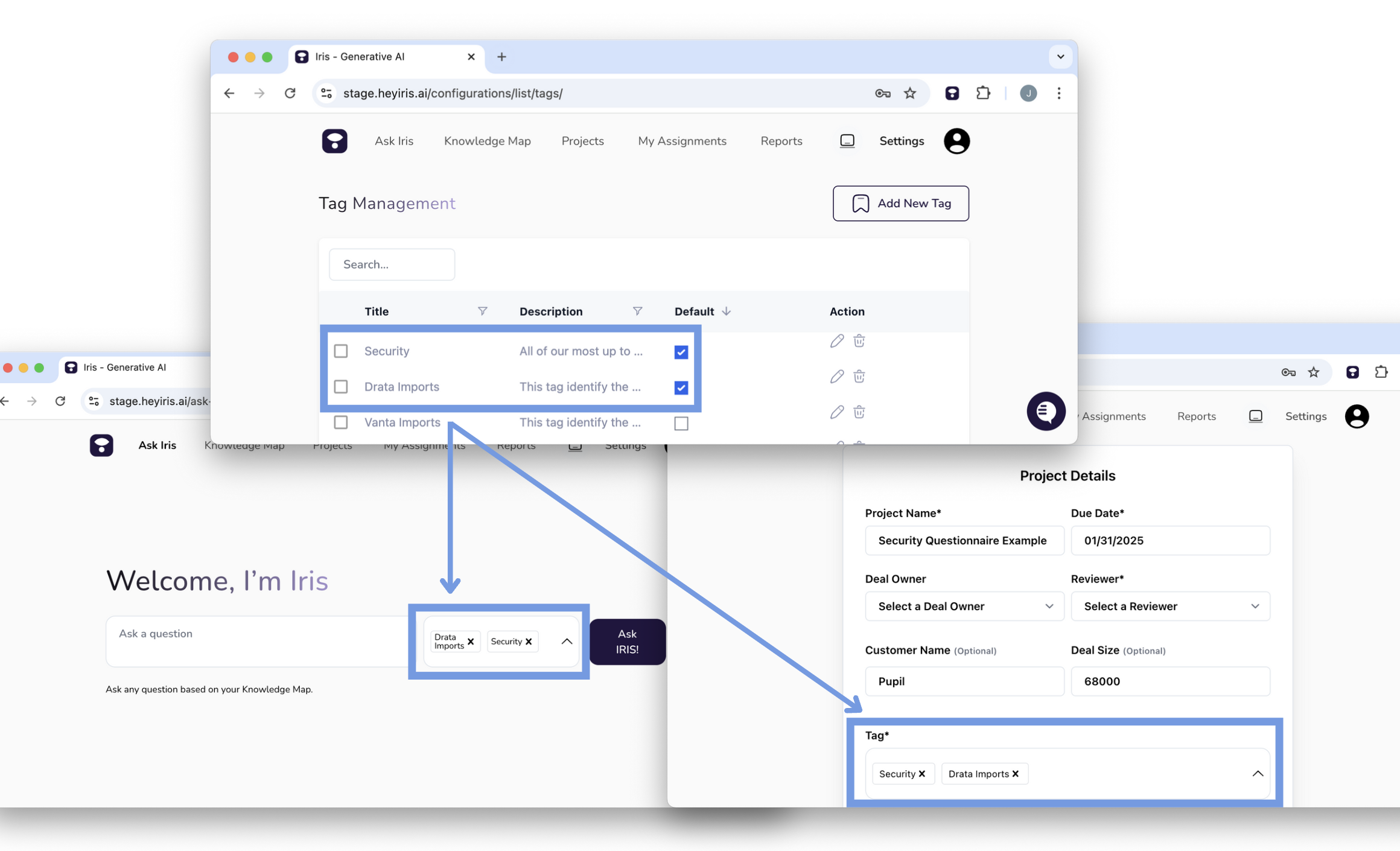Screen dimensions: 1400x851
Task: Open My Assignments in Tag Management nav
Action: coord(682,141)
